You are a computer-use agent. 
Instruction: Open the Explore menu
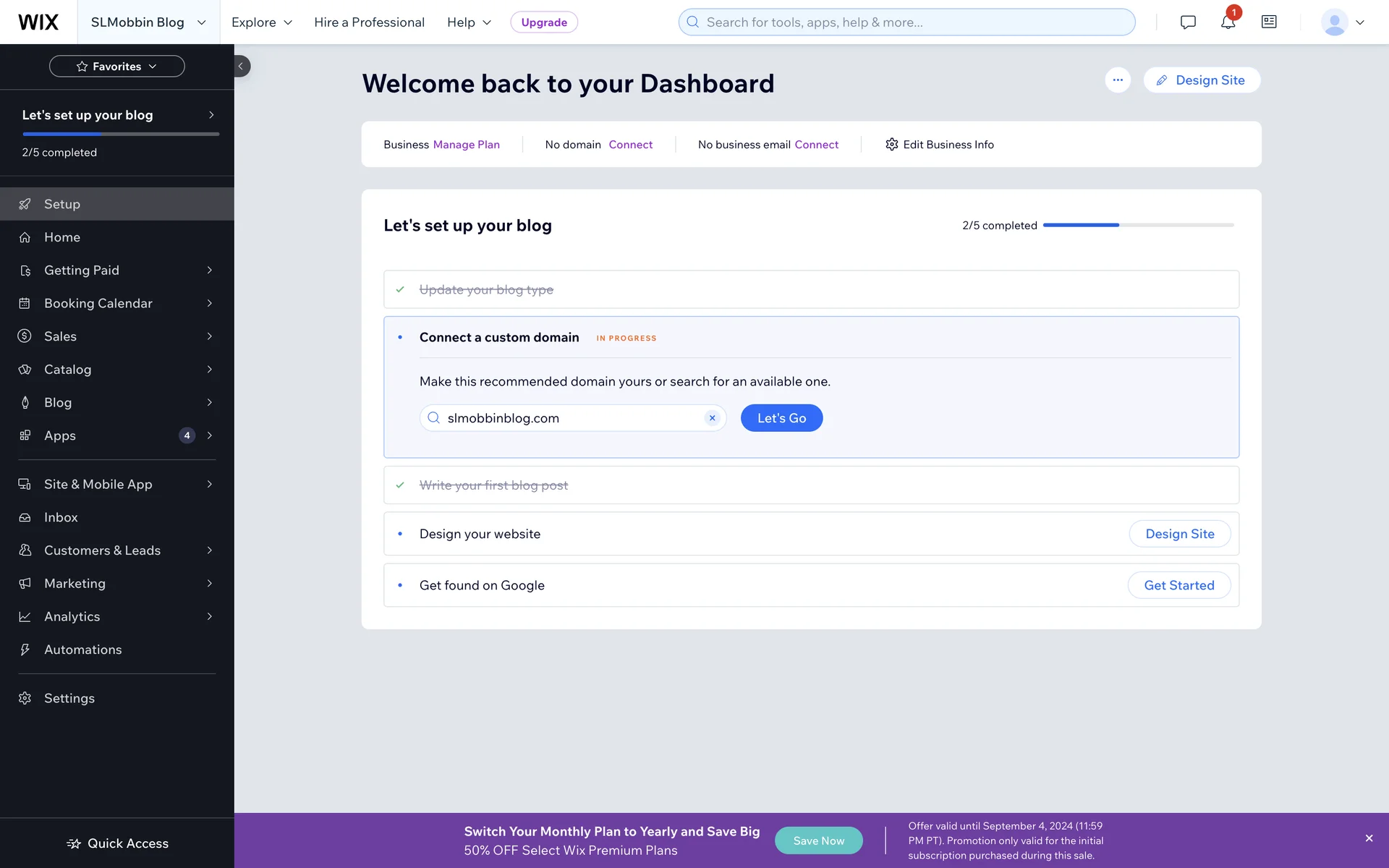click(x=262, y=22)
